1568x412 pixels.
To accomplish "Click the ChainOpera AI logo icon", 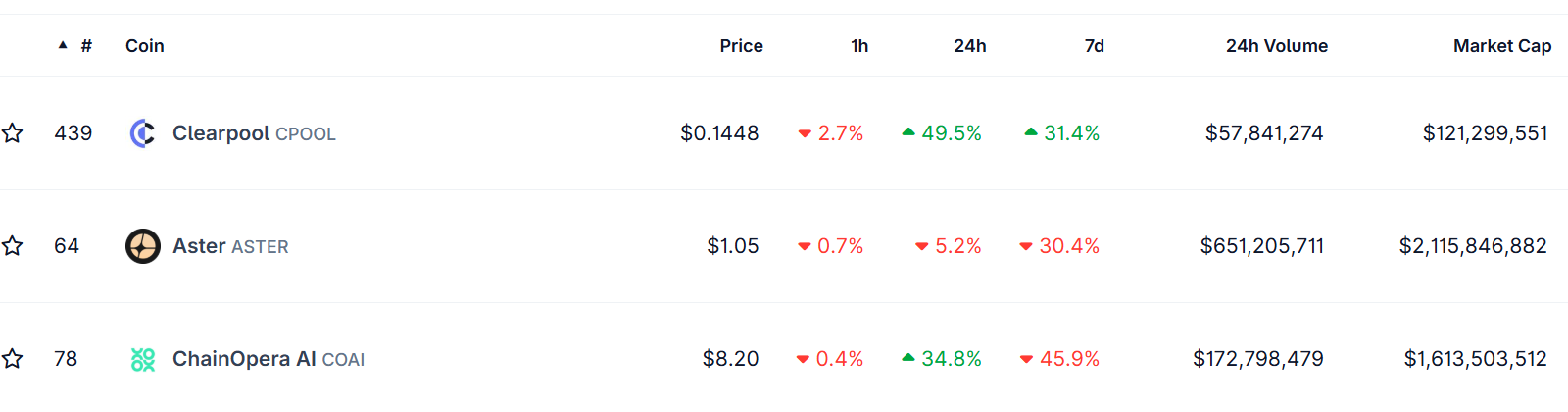I will [143, 360].
